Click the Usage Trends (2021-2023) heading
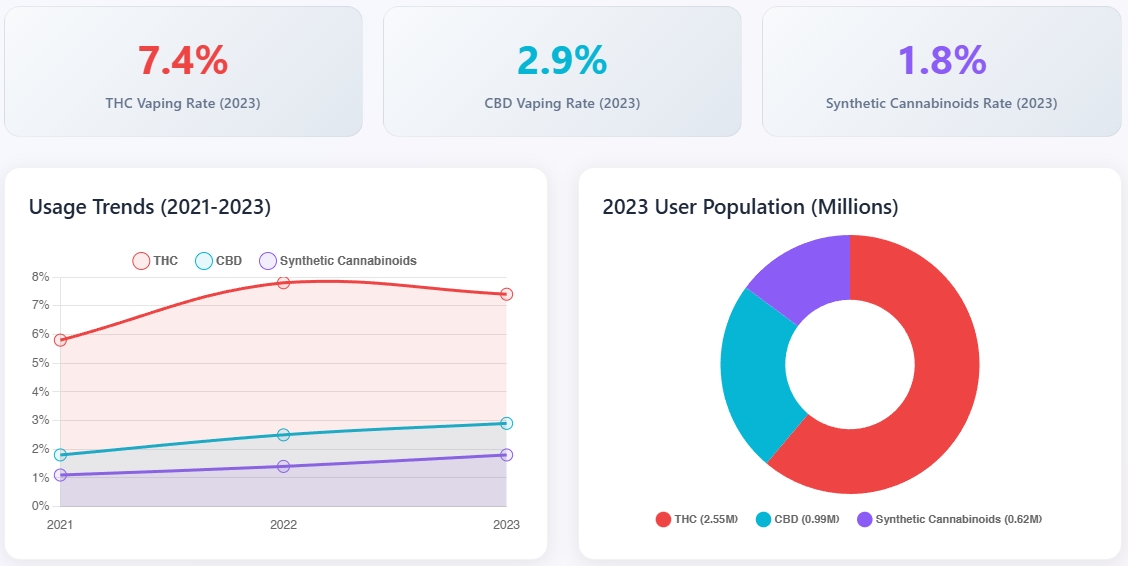The height and width of the screenshot is (566, 1128). pyautogui.click(x=150, y=207)
